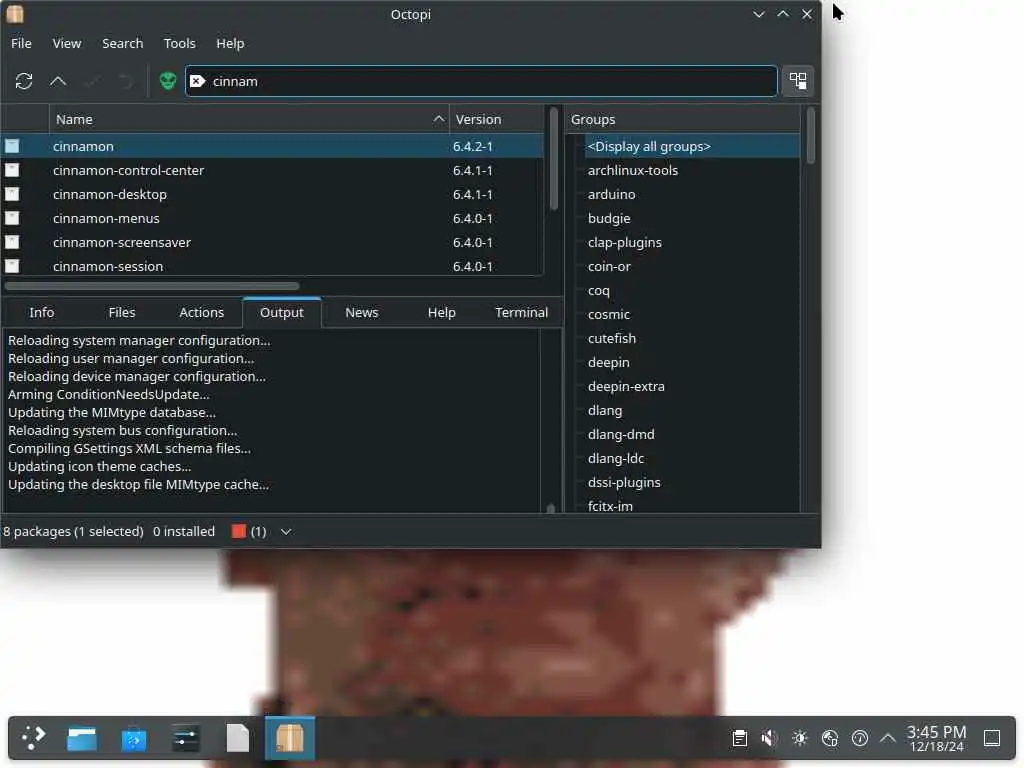Click the '8 packages (1 selected)' status text
1024x768 pixels.
pyautogui.click(x=73, y=531)
